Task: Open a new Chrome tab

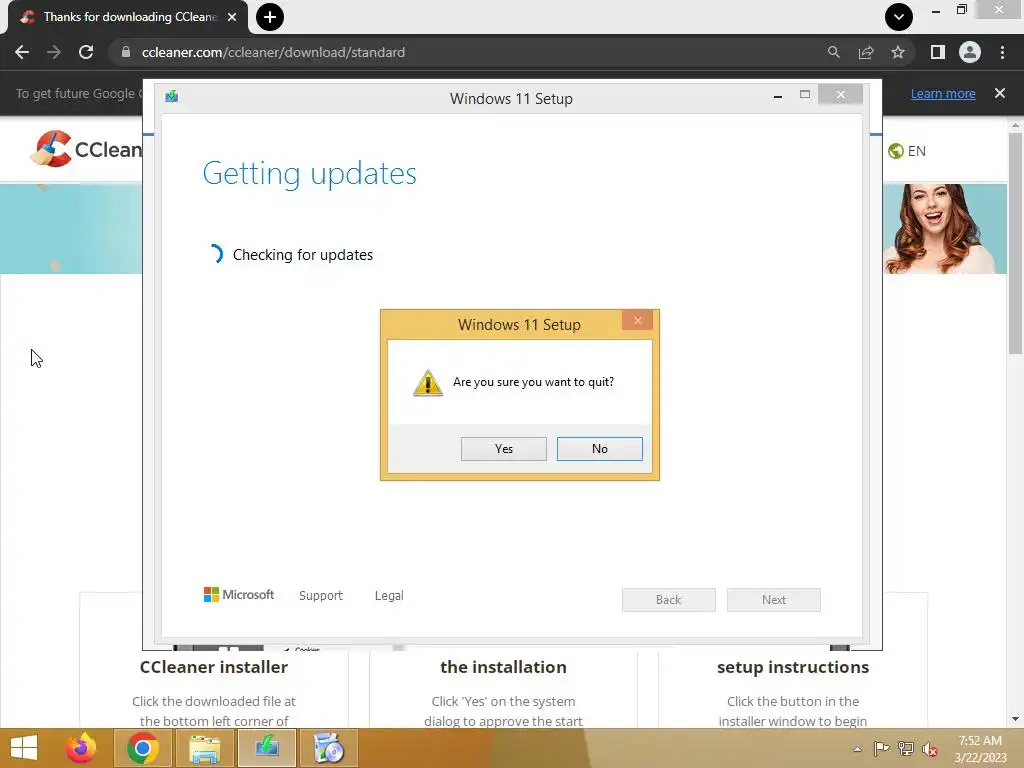Action: [270, 17]
